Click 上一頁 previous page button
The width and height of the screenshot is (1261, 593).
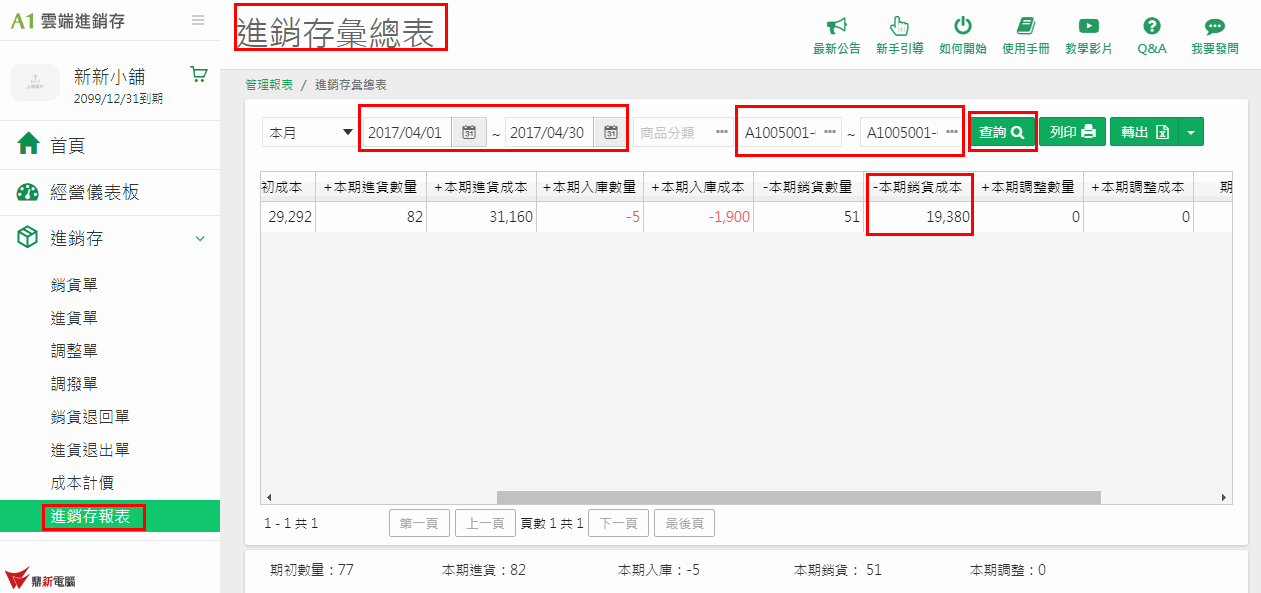point(485,523)
